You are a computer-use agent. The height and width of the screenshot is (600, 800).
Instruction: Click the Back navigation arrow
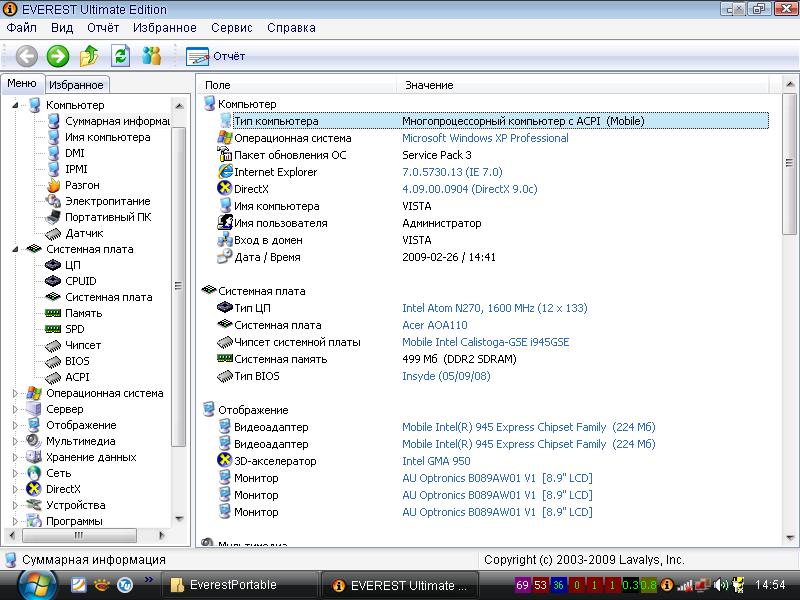coord(27,56)
